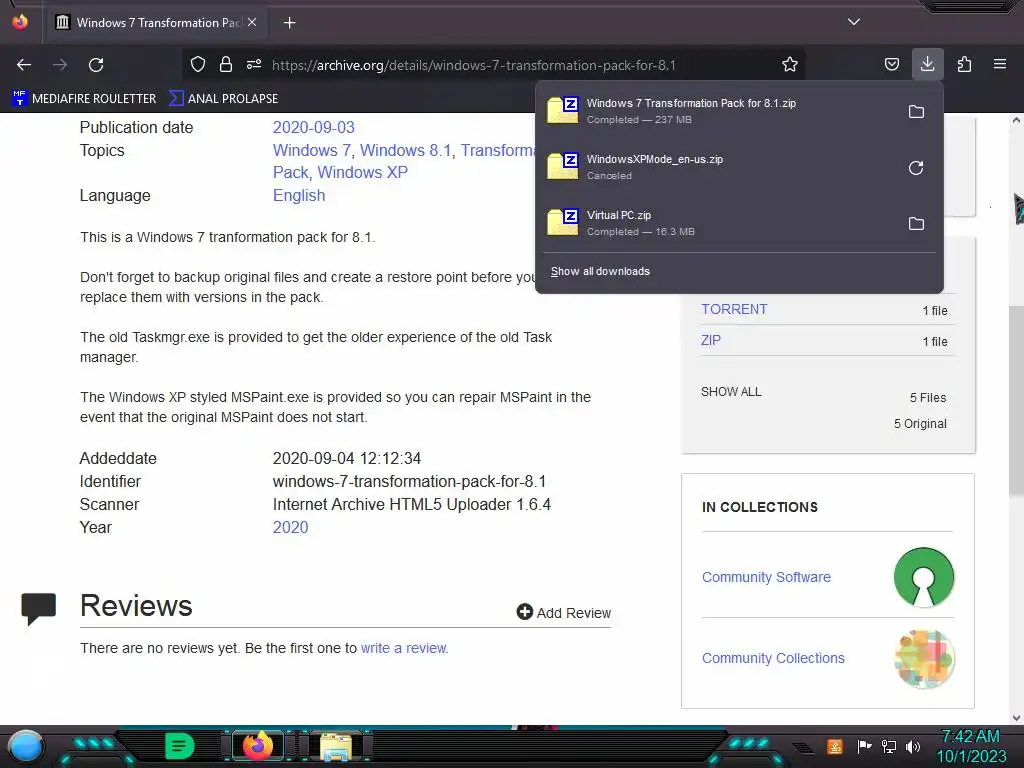The width and height of the screenshot is (1024, 768).
Task: Open a new tab with plus button
Action: point(289,23)
